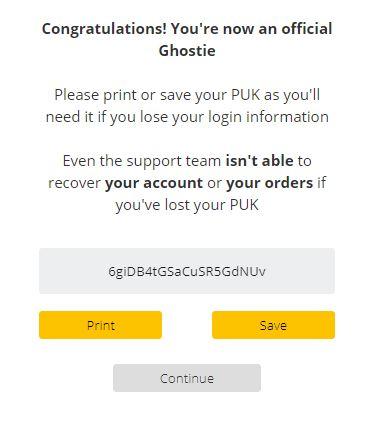Click the words 'support team'
Viewport: 382px width, 423px height.
pyautogui.click(x=173, y=161)
